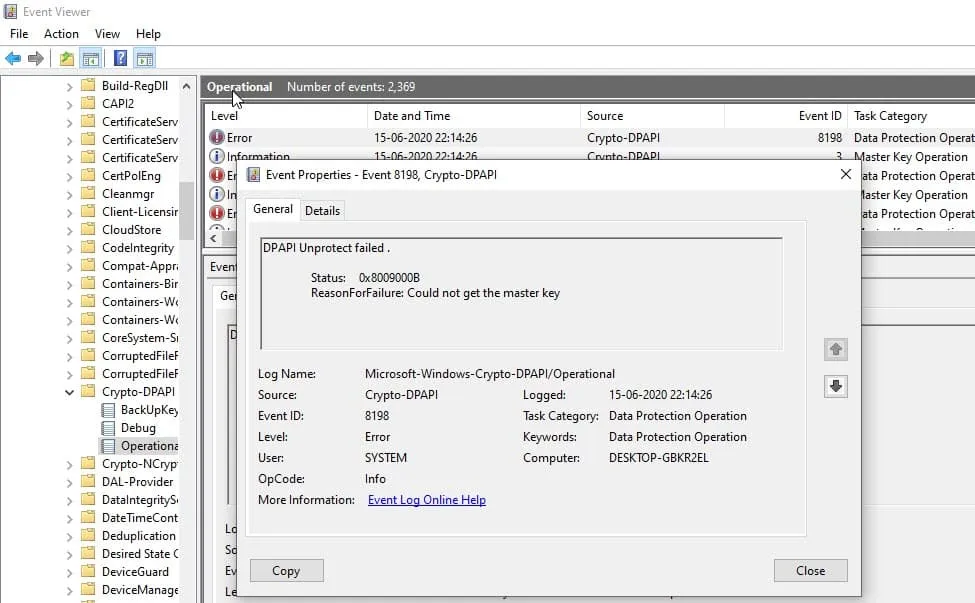Screen dimensions: 975x603
Task: Expand the CAPI2 tree node
Action: [70, 105]
